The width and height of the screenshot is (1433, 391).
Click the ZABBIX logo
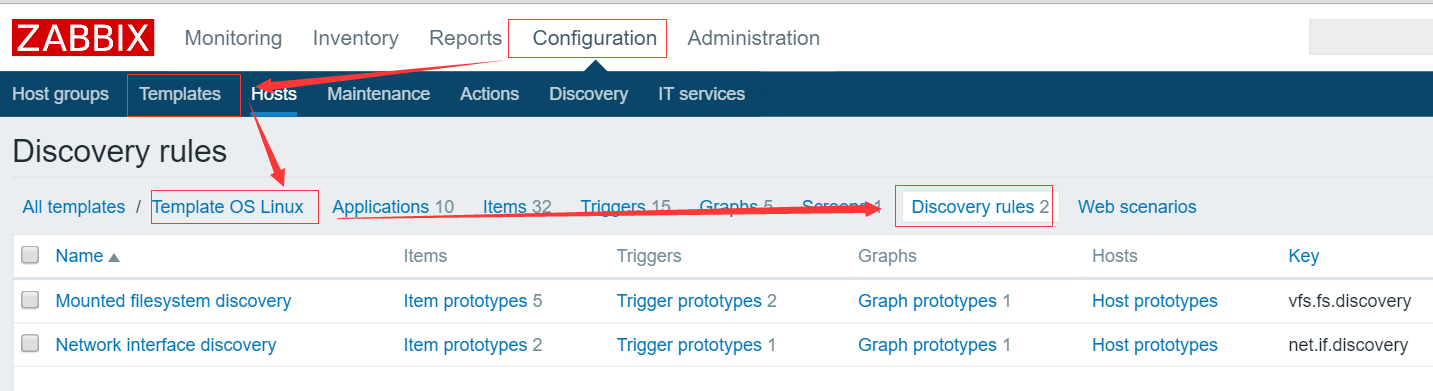[83, 38]
